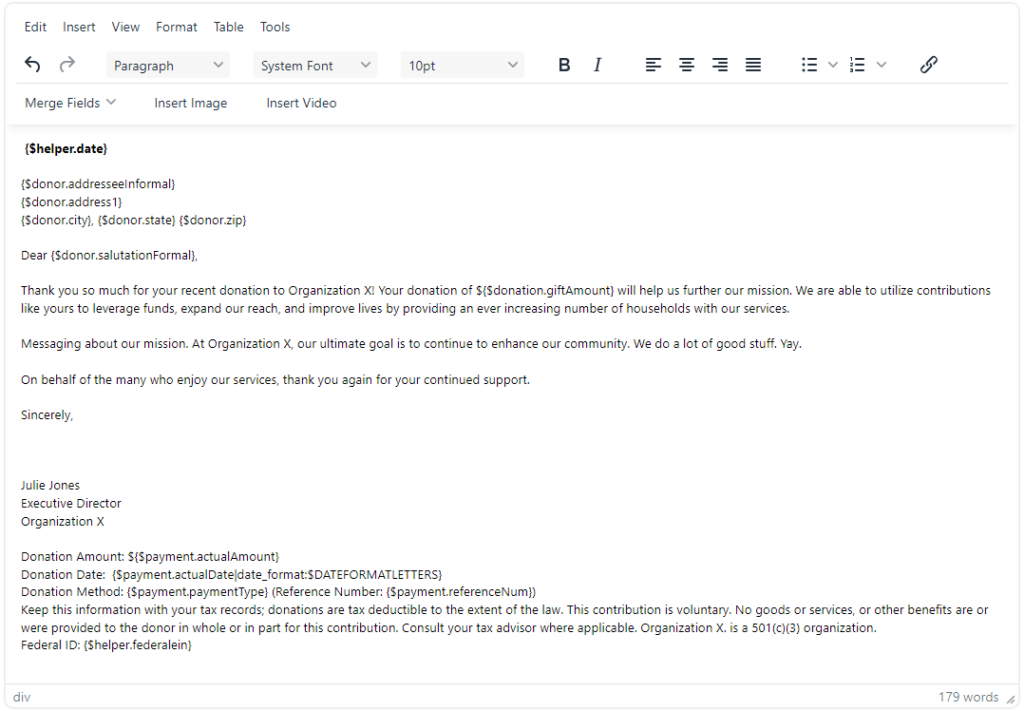Open the Paragraph style dropdown
The height and width of the screenshot is (711, 1024).
[168, 66]
